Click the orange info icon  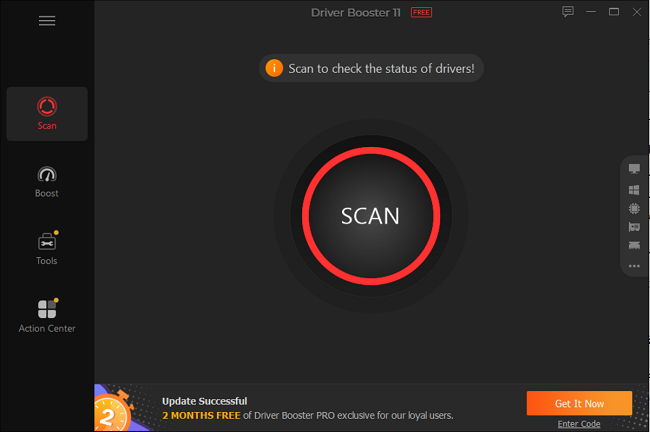click(274, 68)
